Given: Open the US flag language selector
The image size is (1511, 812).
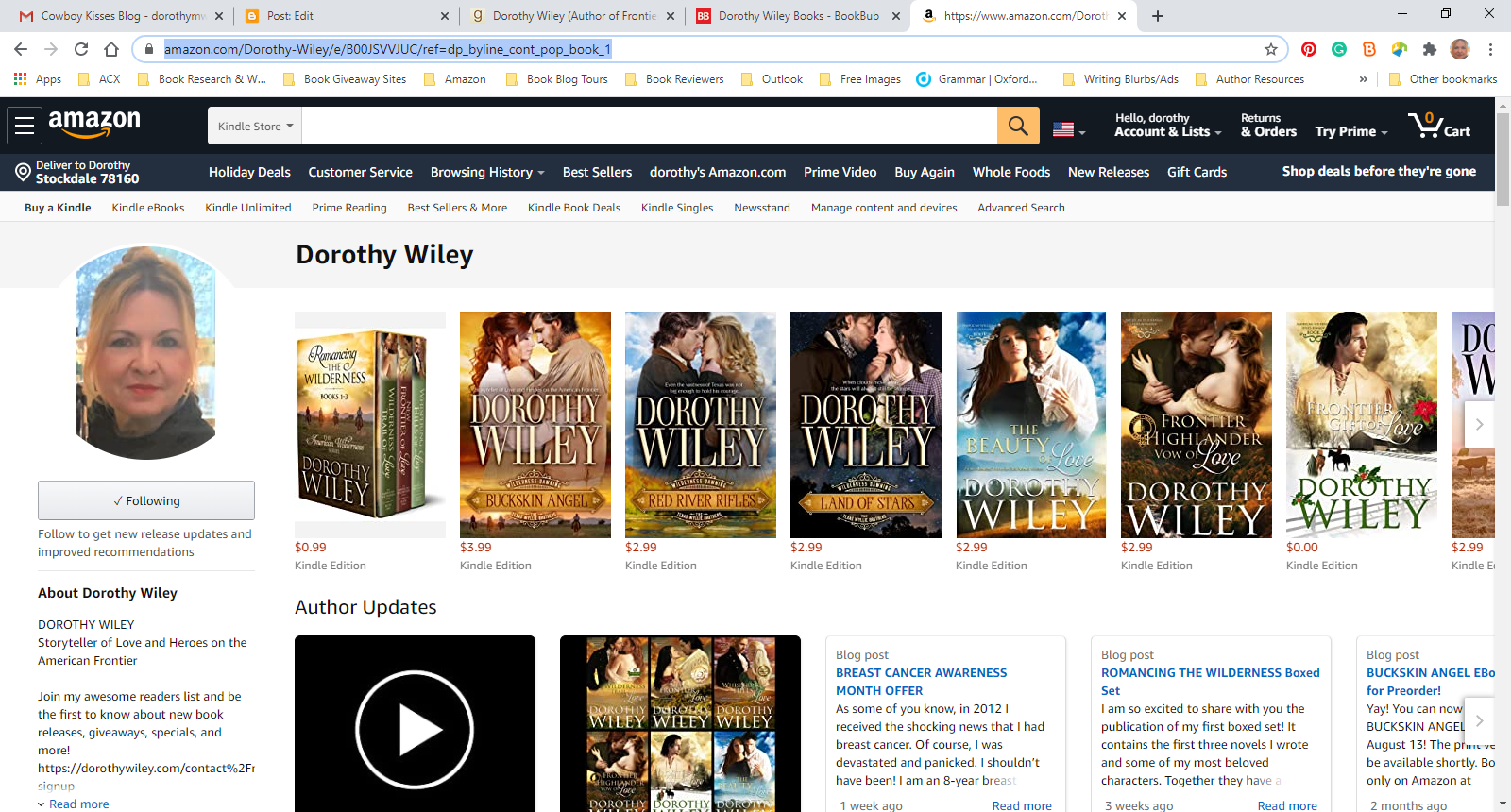Looking at the screenshot, I should [x=1069, y=130].
